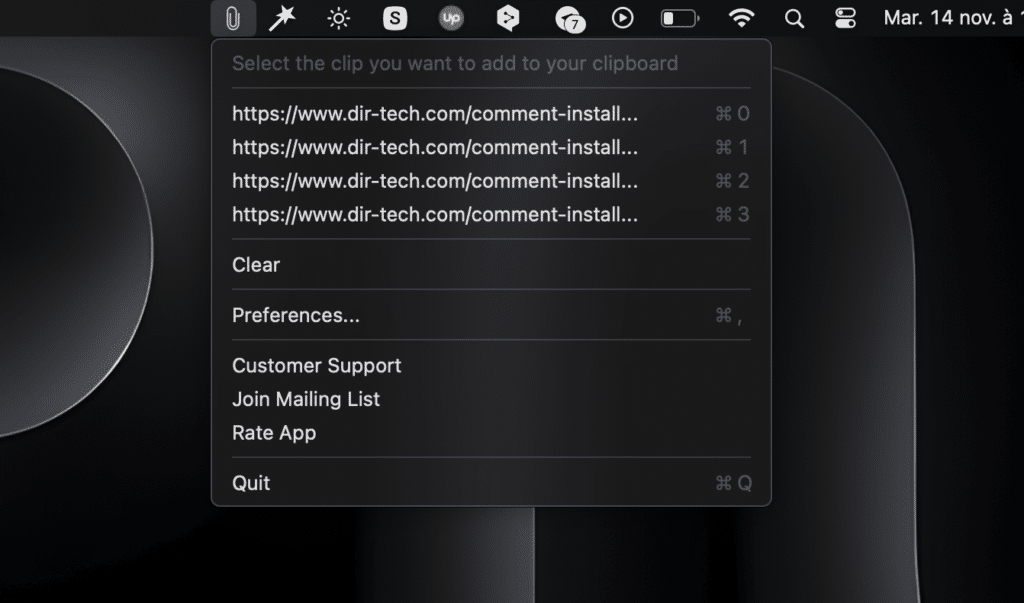
Task: Select the clip with shortcut ⌘1
Action: (491, 148)
